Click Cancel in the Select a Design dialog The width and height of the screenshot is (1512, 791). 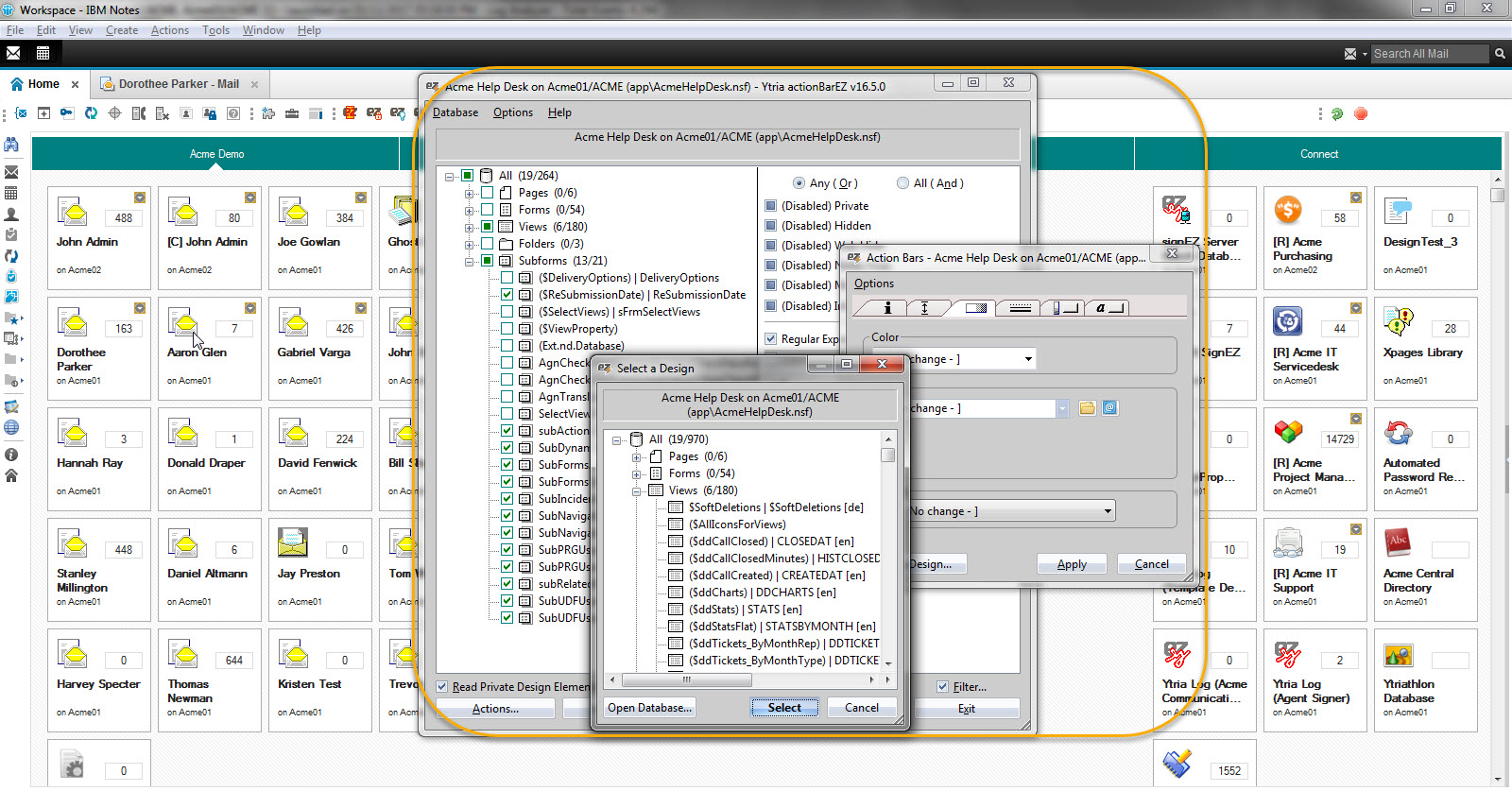click(x=862, y=708)
